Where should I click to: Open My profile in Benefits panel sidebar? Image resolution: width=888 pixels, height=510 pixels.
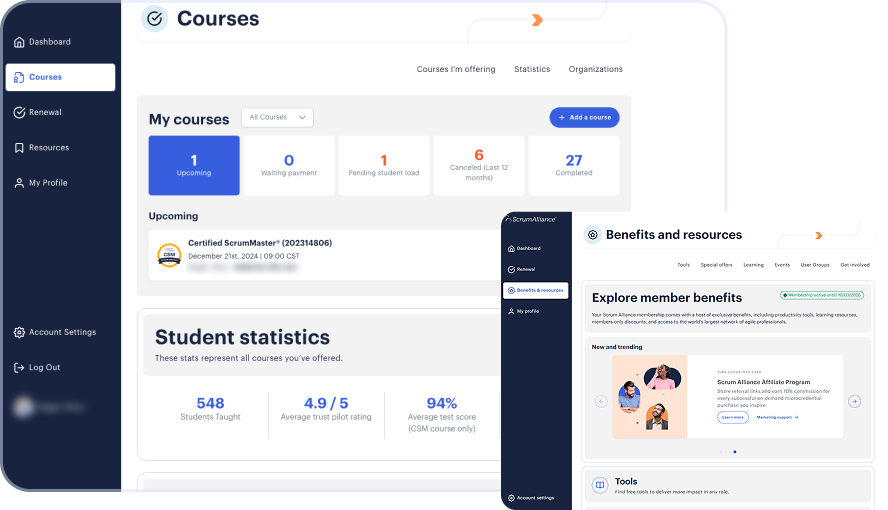pos(524,311)
